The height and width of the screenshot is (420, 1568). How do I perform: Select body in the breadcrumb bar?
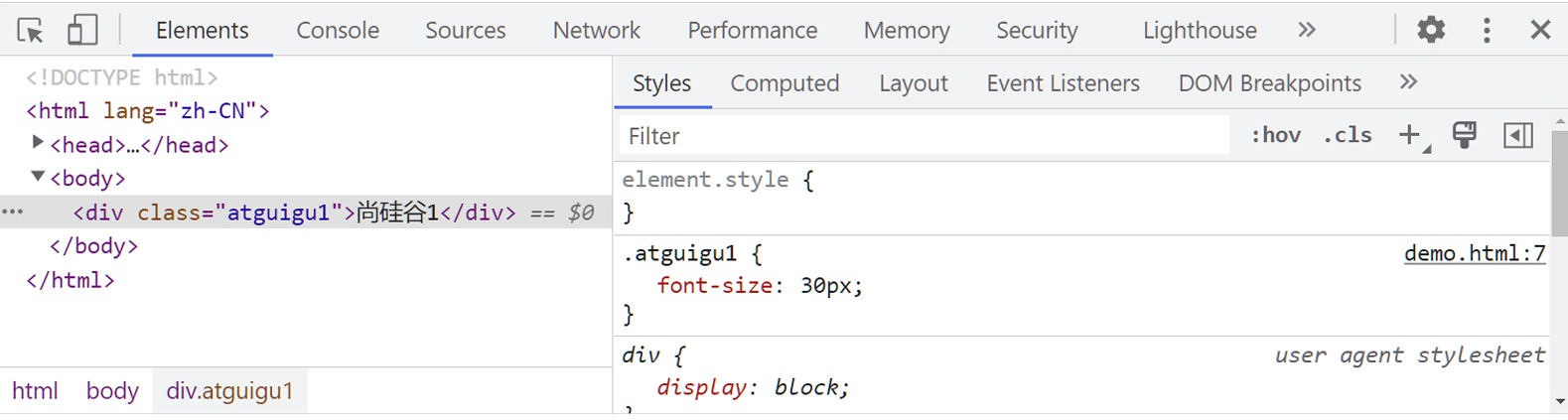point(112,391)
